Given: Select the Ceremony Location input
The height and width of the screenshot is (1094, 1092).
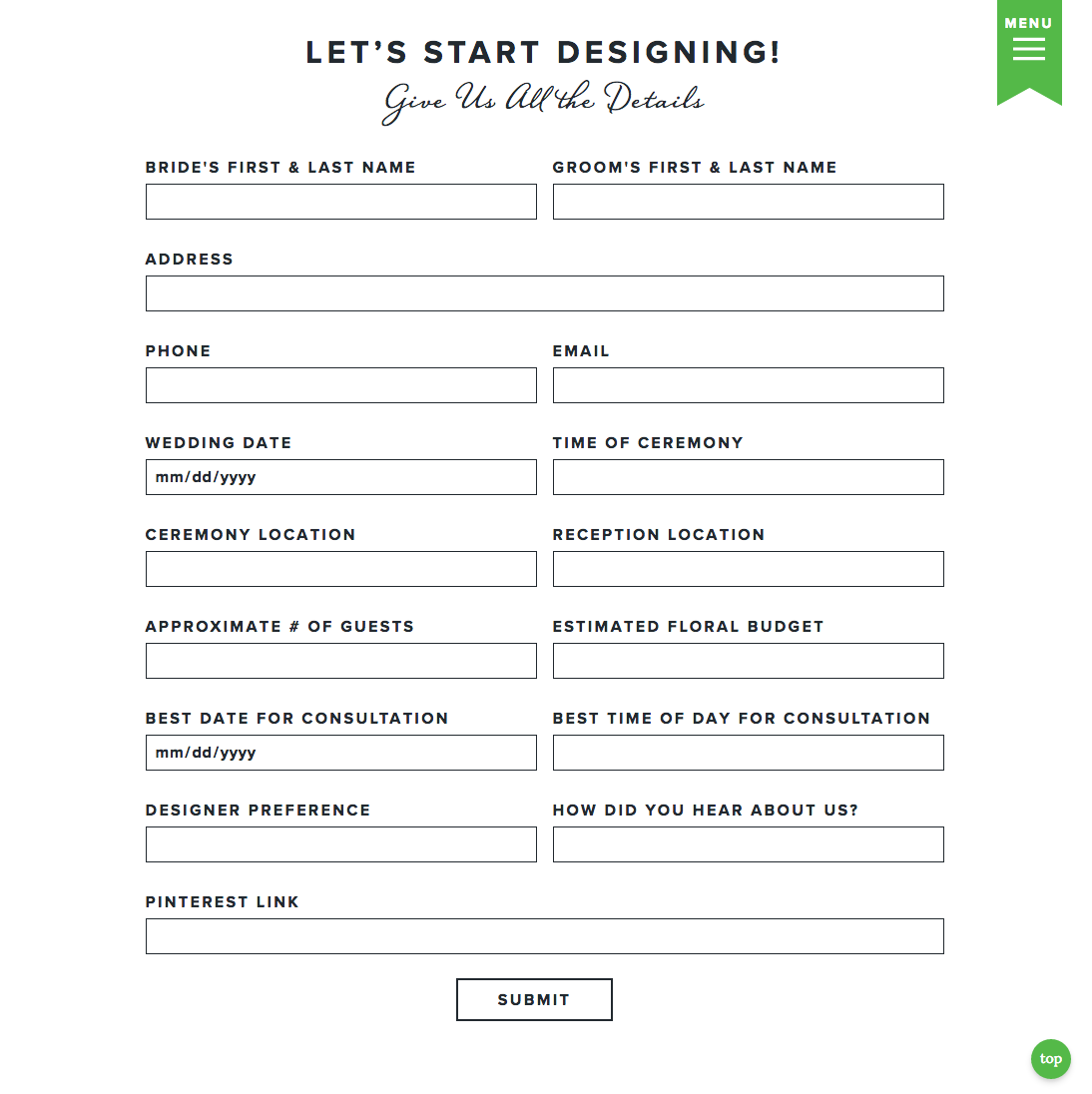Looking at the screenshot, I should (340, 569).
